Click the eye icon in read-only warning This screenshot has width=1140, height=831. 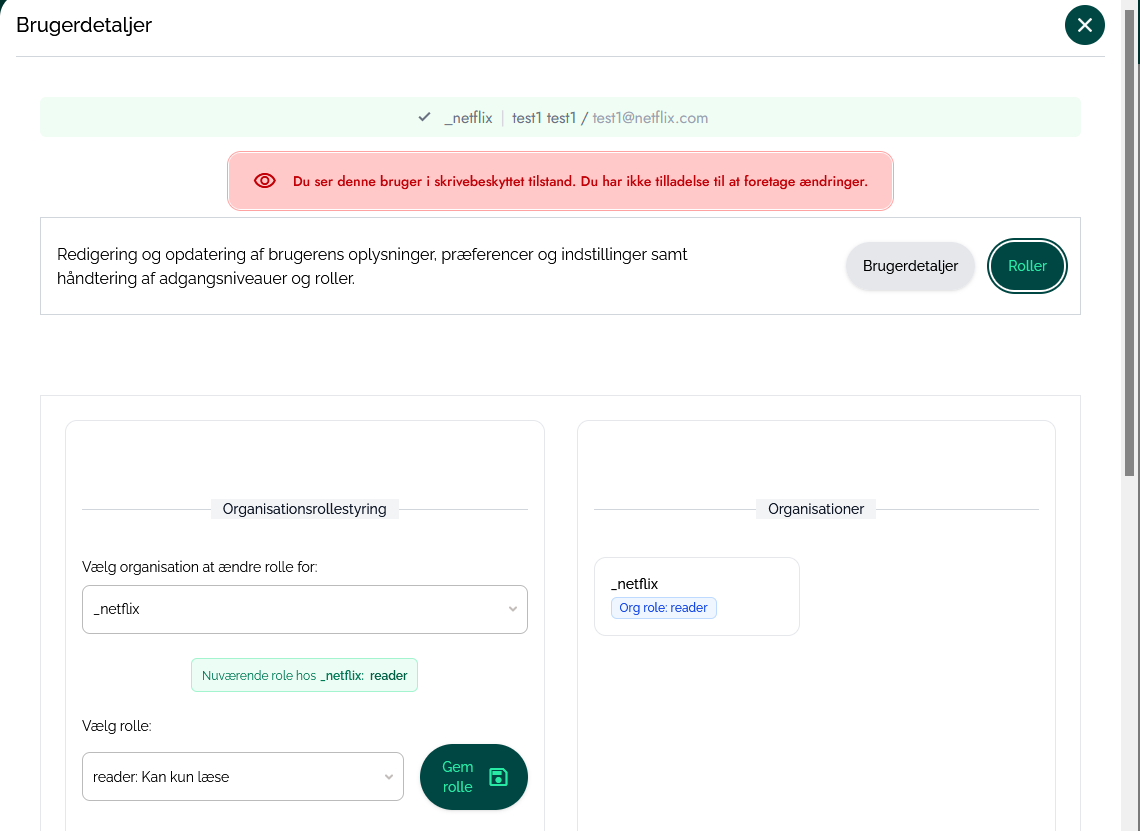265,181
